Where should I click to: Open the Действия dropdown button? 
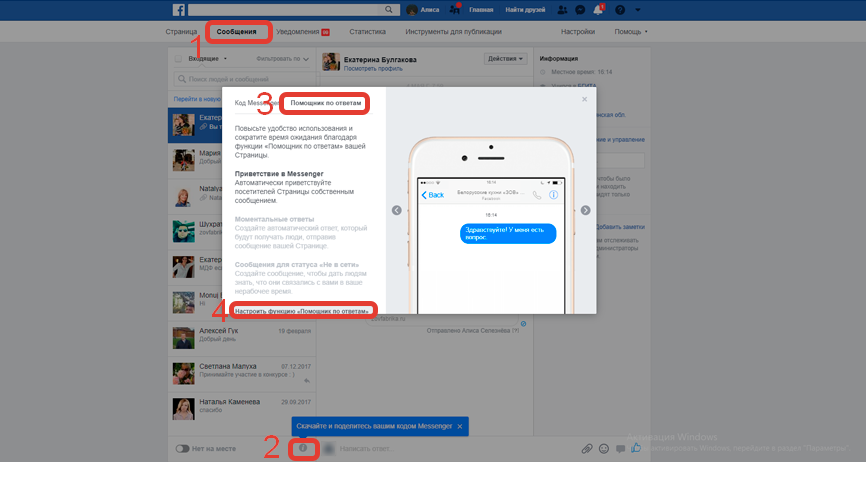(x=505, y=59)
